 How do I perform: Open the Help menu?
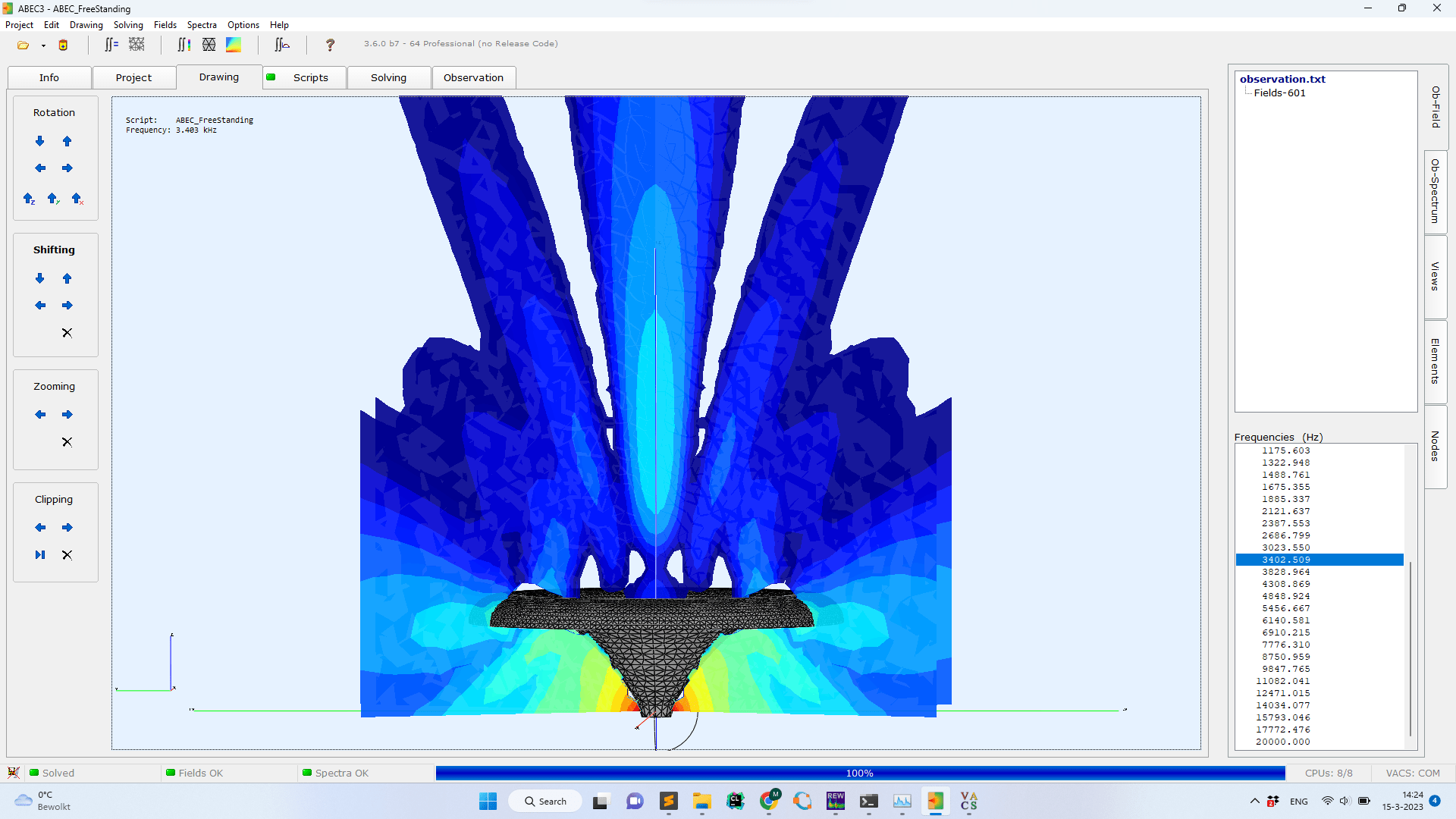[x=279, y=25]
